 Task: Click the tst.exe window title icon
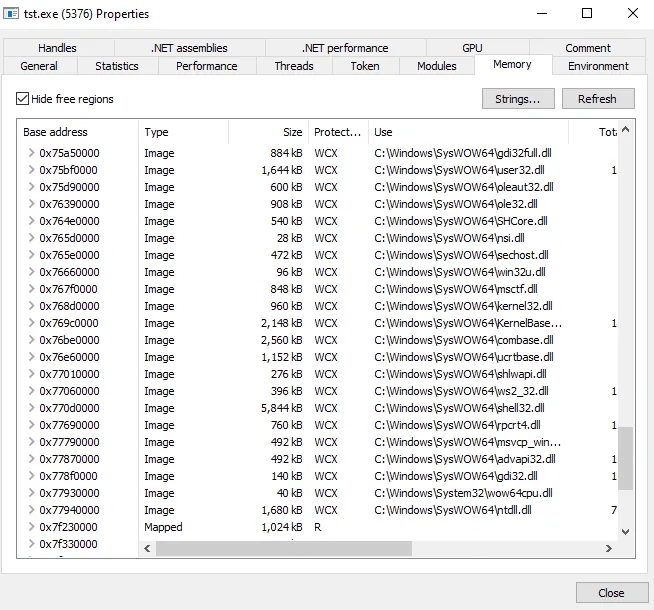(12, 14)
